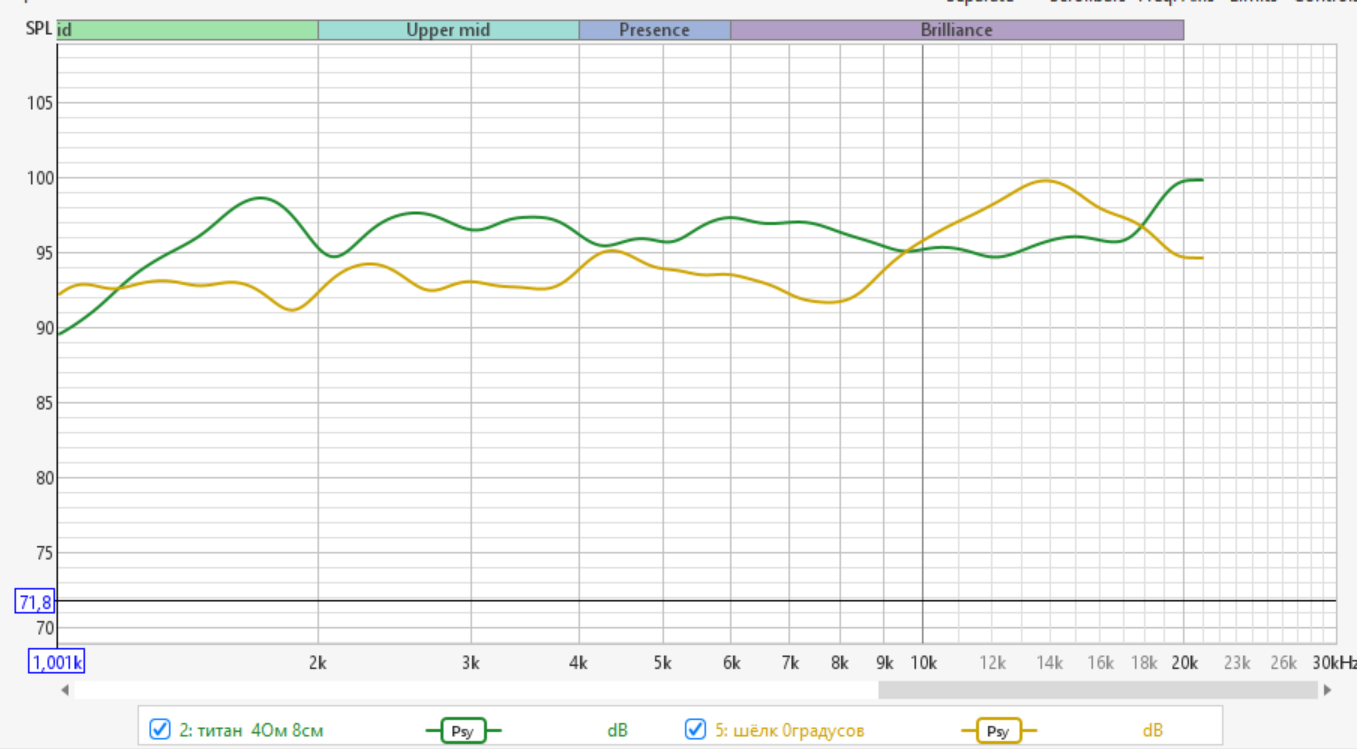Click the 4k label on the frequency axis
Screen dimensions: 1357x749
point(579,662)
